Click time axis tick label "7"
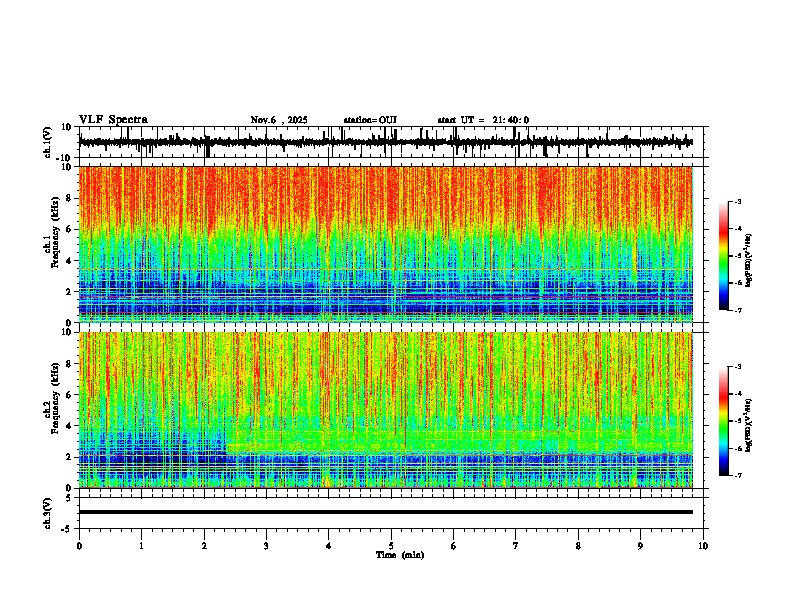The height and width of the screenshot is (612, 792). click(516, 546)
